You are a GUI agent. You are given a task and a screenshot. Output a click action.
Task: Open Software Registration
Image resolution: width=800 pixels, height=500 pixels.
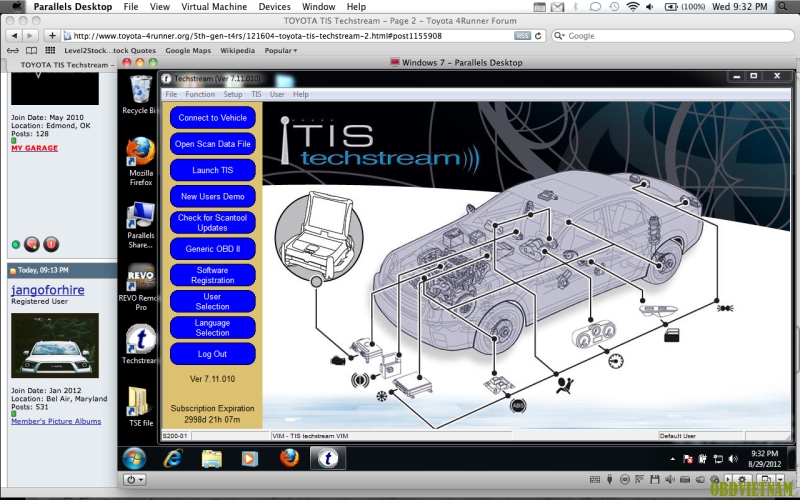212,276
